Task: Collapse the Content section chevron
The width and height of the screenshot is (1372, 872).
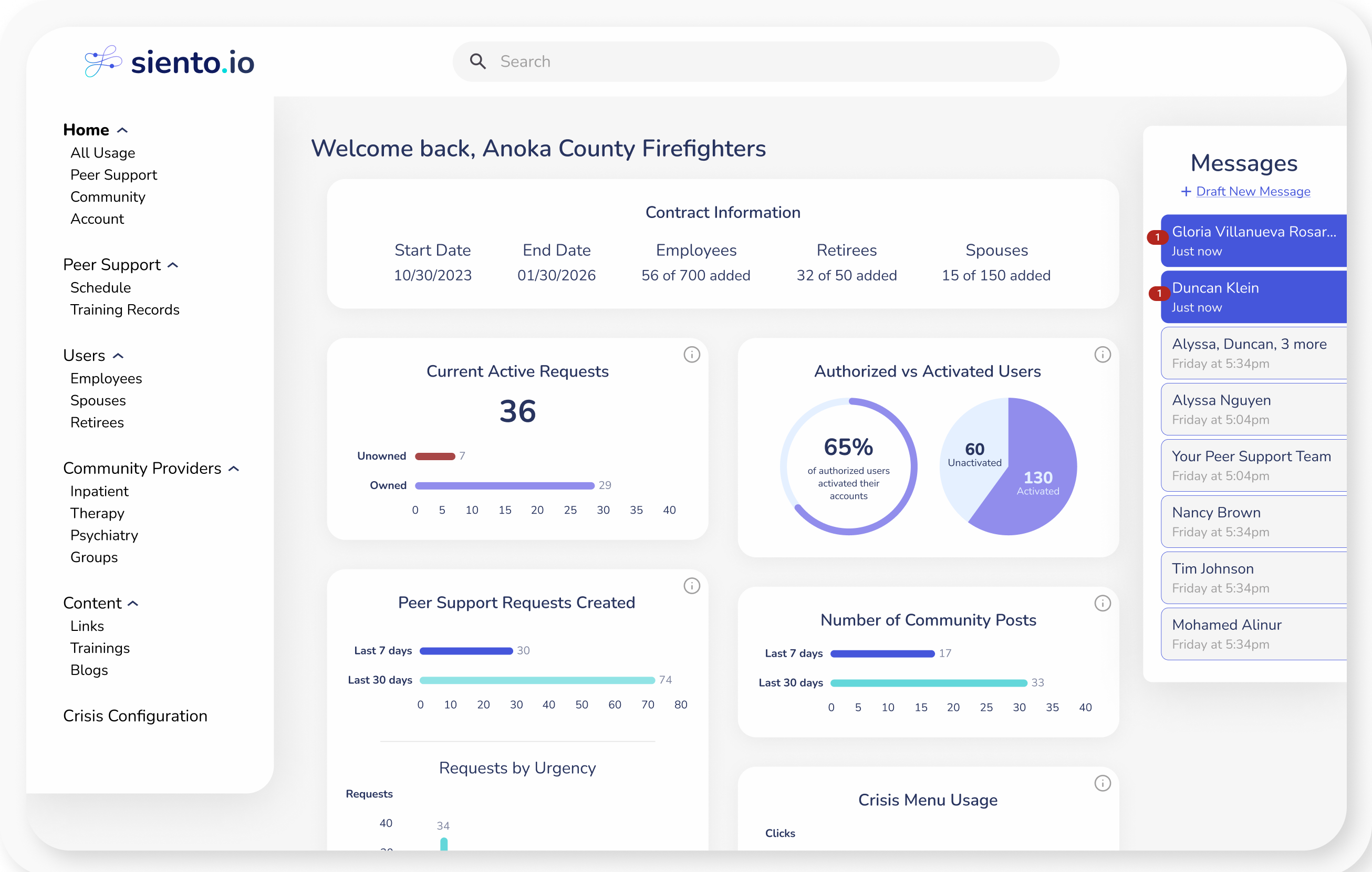Action: [x=133, y=604]
